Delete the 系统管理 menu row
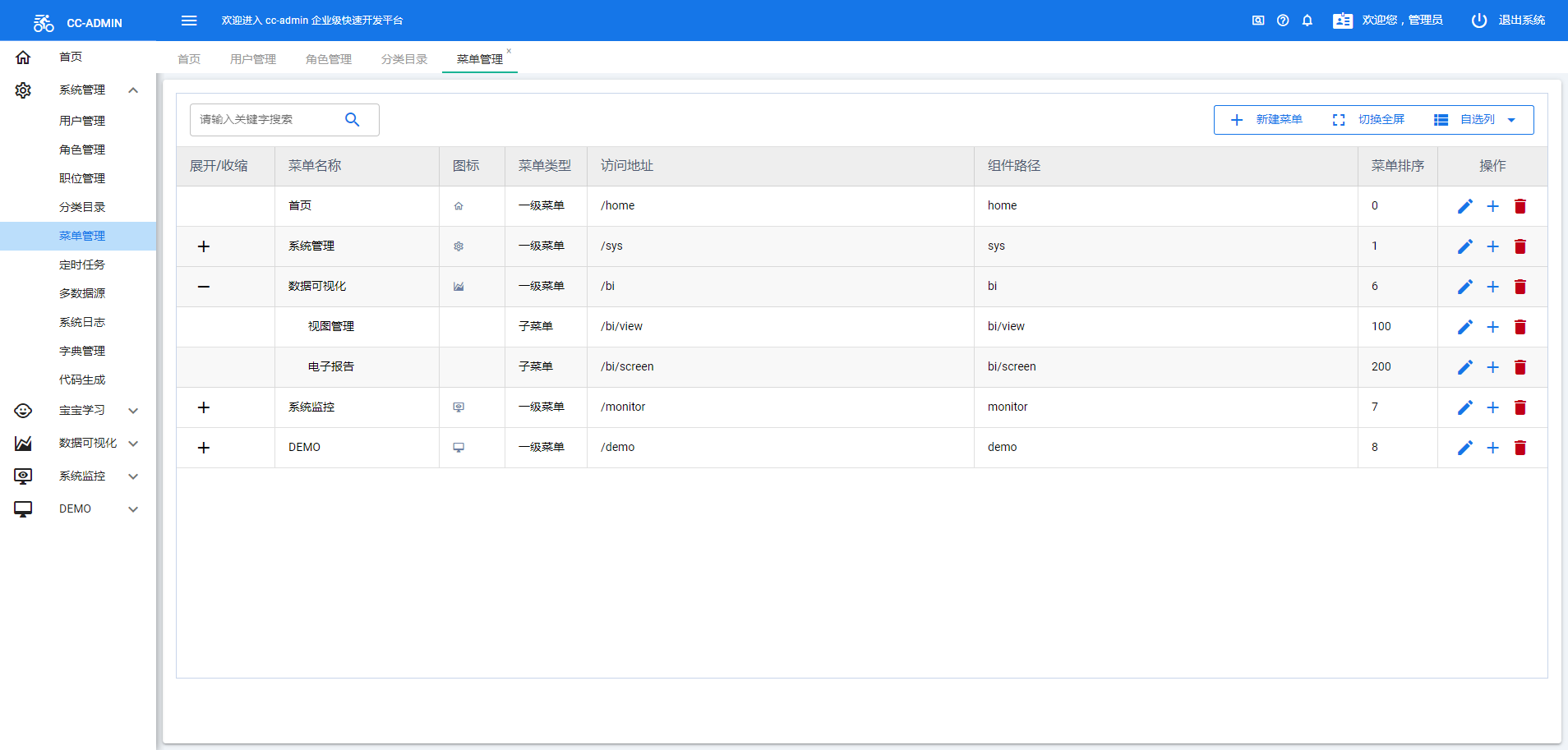Screen dimensions: 1568x750 [x=1520, y=246]
